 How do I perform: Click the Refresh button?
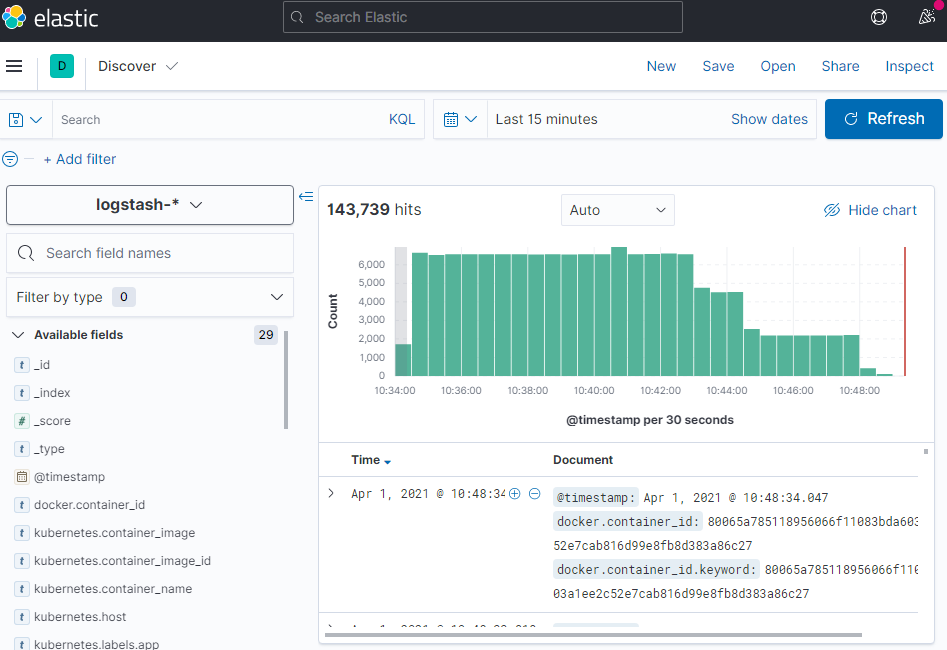tap(883, 119)
